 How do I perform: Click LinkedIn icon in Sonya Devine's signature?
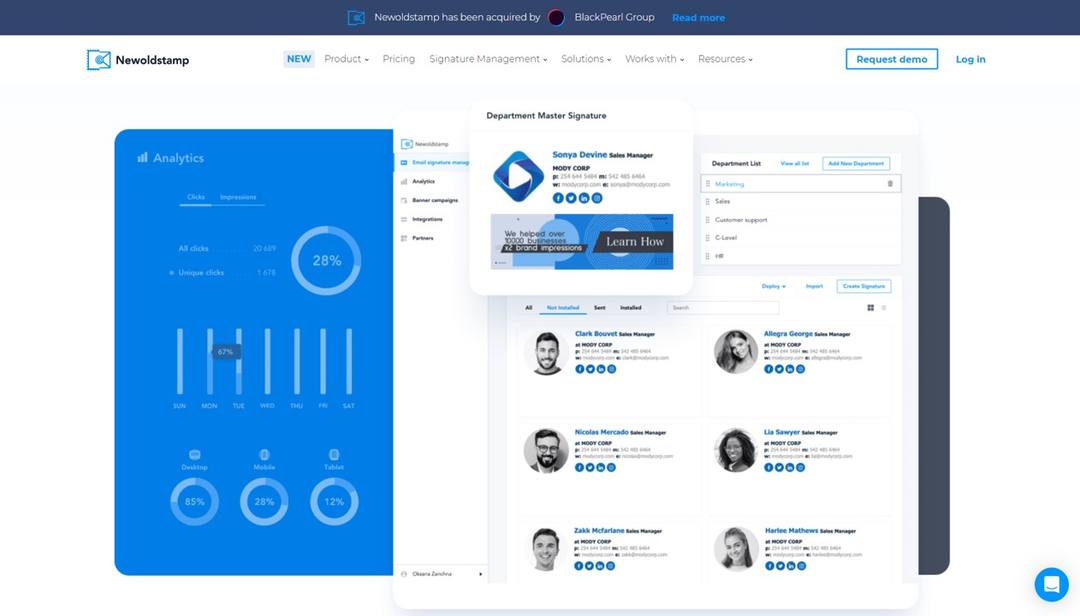584,198
